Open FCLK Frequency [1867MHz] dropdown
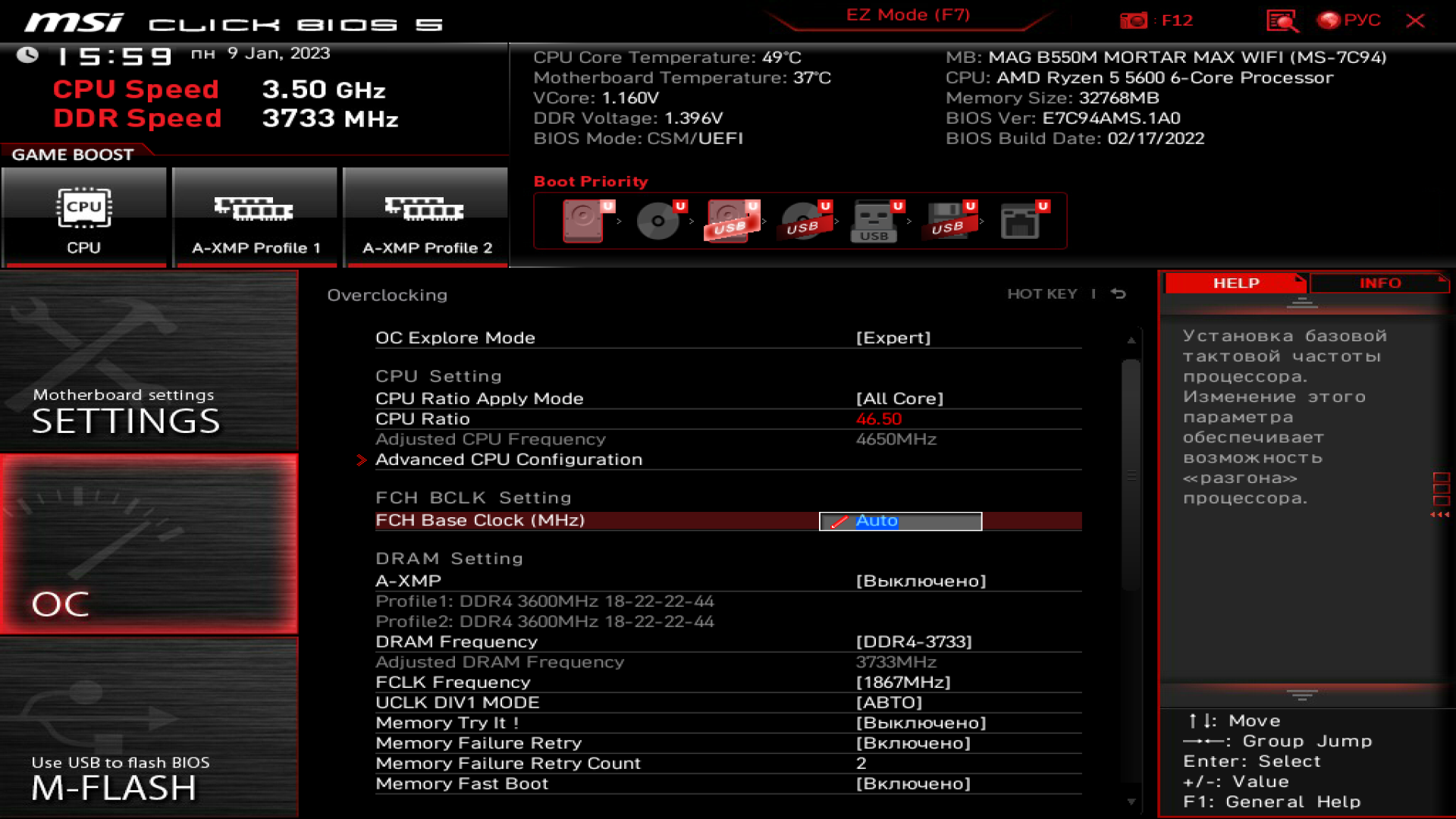This screenshot has width=1456, height=819. tap(728, 682)
